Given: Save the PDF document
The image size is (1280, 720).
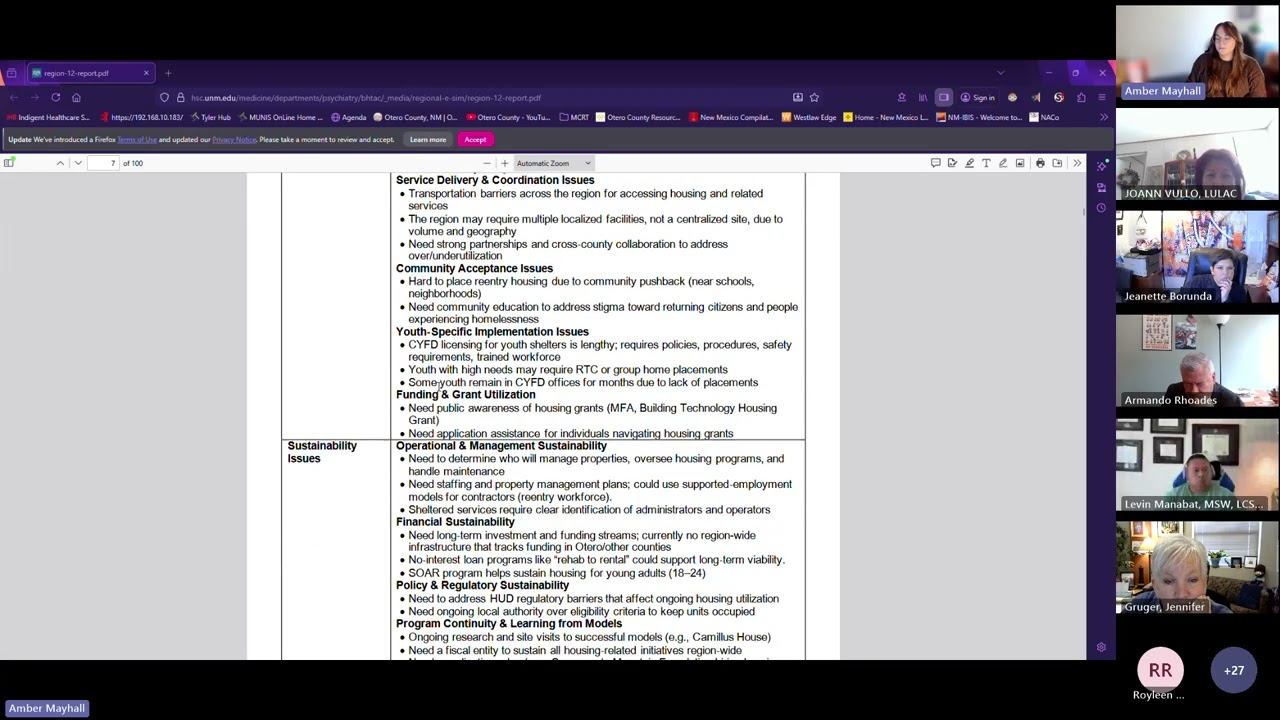Looking at the screenshot, I should (x=1057, y=163).
